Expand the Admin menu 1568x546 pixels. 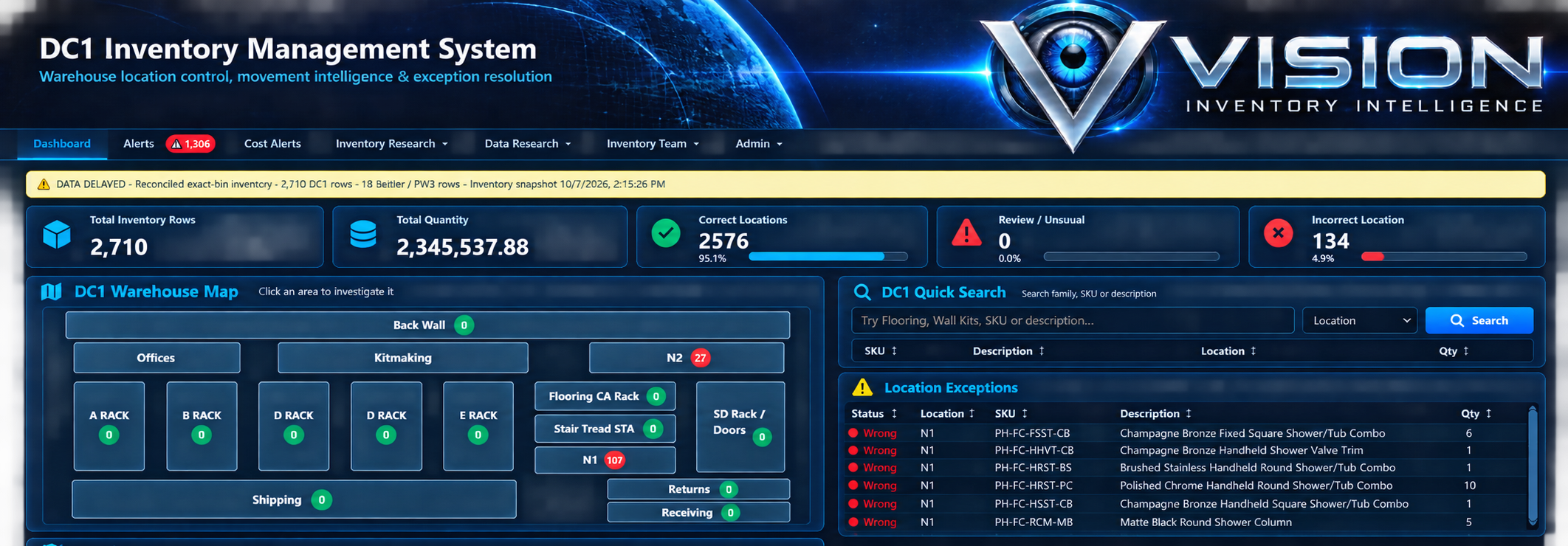point(758,144)
